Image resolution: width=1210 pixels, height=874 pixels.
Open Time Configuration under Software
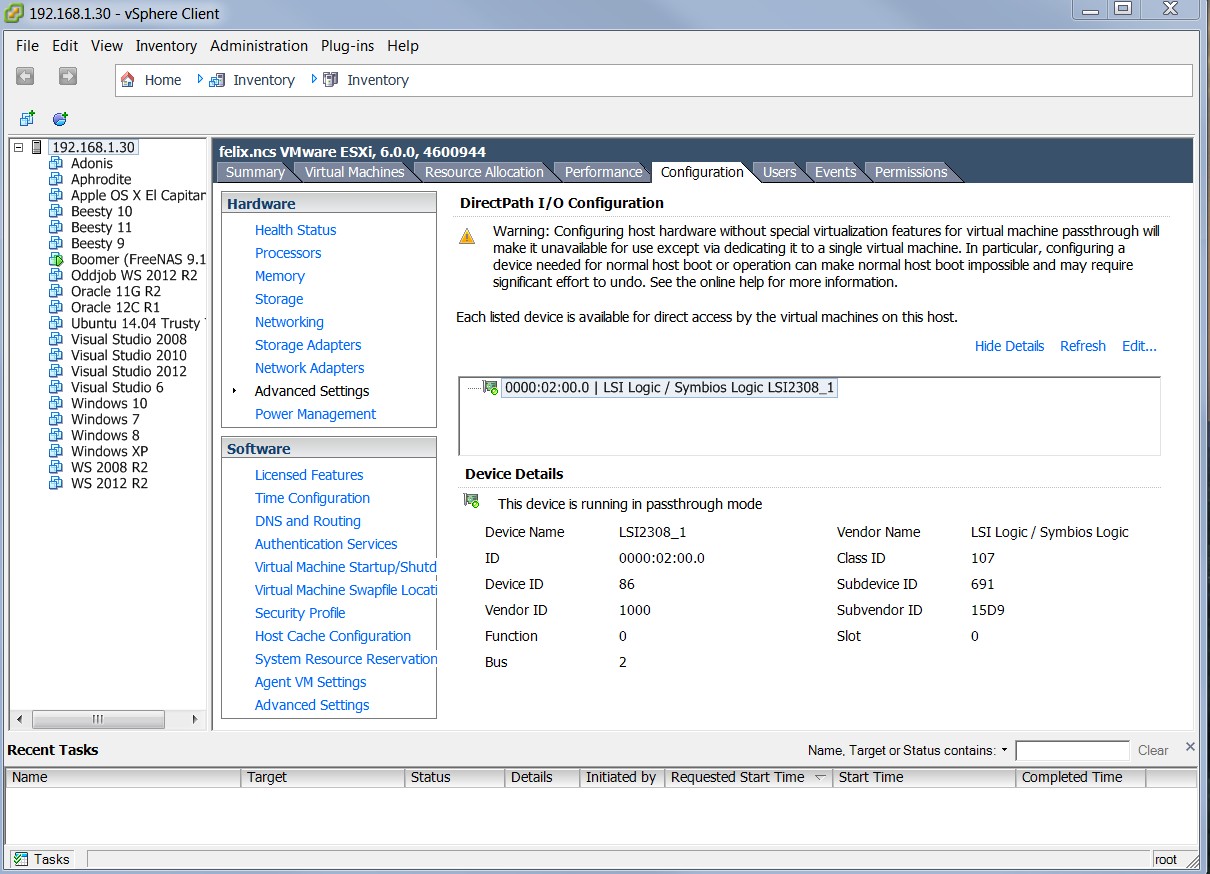tap(312, 498)
